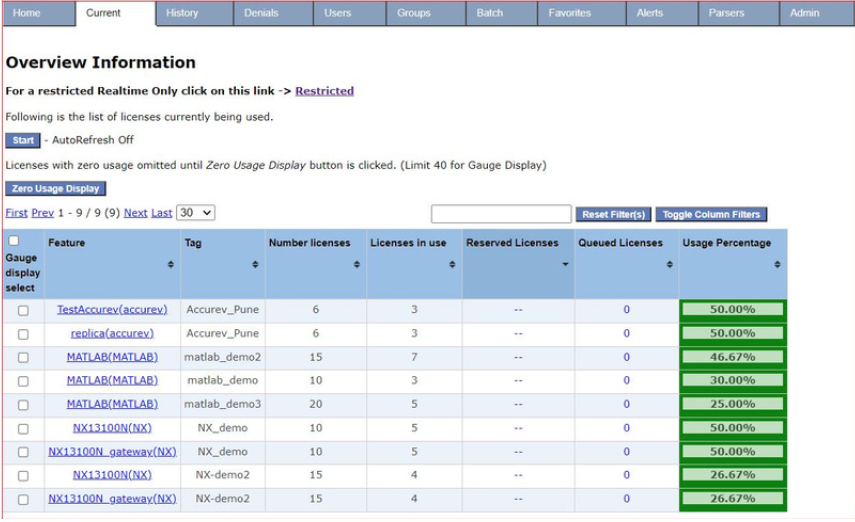
Task: Enable gauge checkbox for NX13100N(NX) NX_demo row
Action: (23, 428)
